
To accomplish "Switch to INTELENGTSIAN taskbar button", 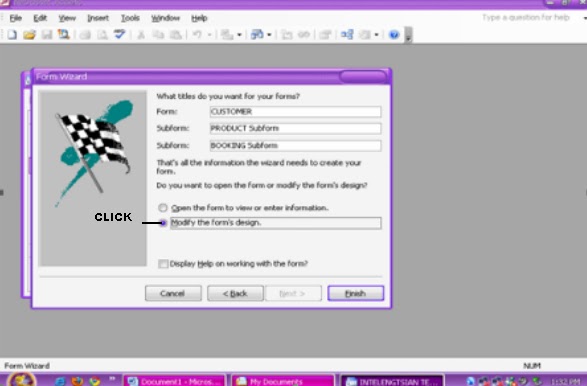I will 392,381.
